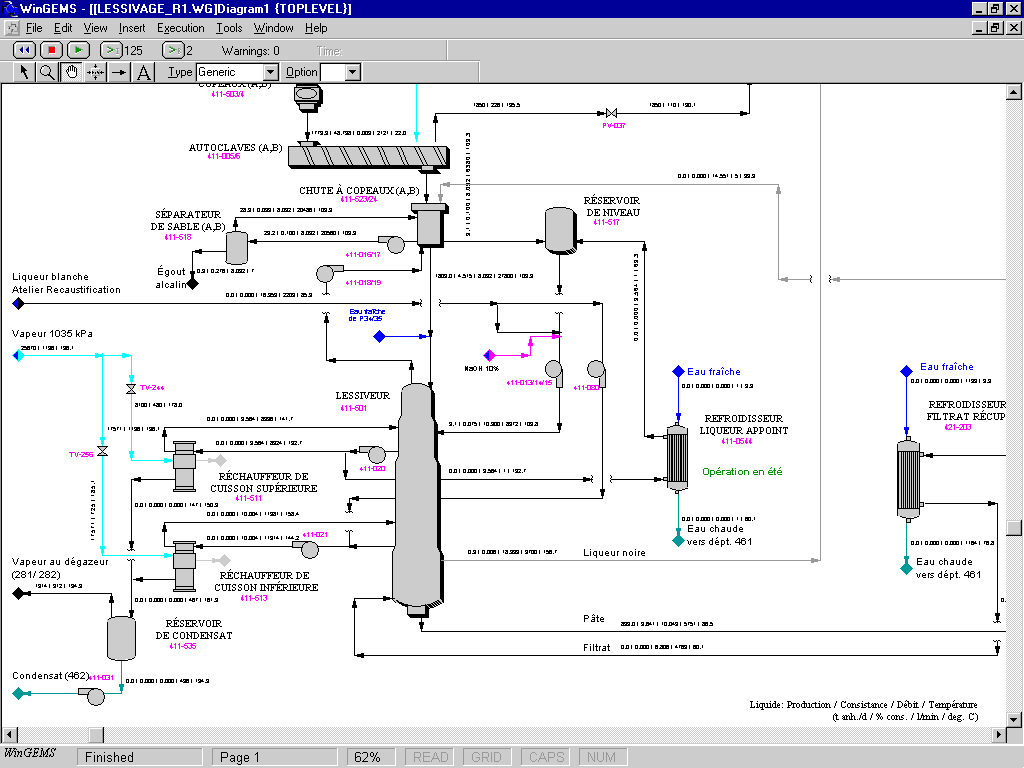Image resolution: width=1024 pixels, height=768 pixels.
Task: Open the Window menu
Action: [x=272, y=28]
